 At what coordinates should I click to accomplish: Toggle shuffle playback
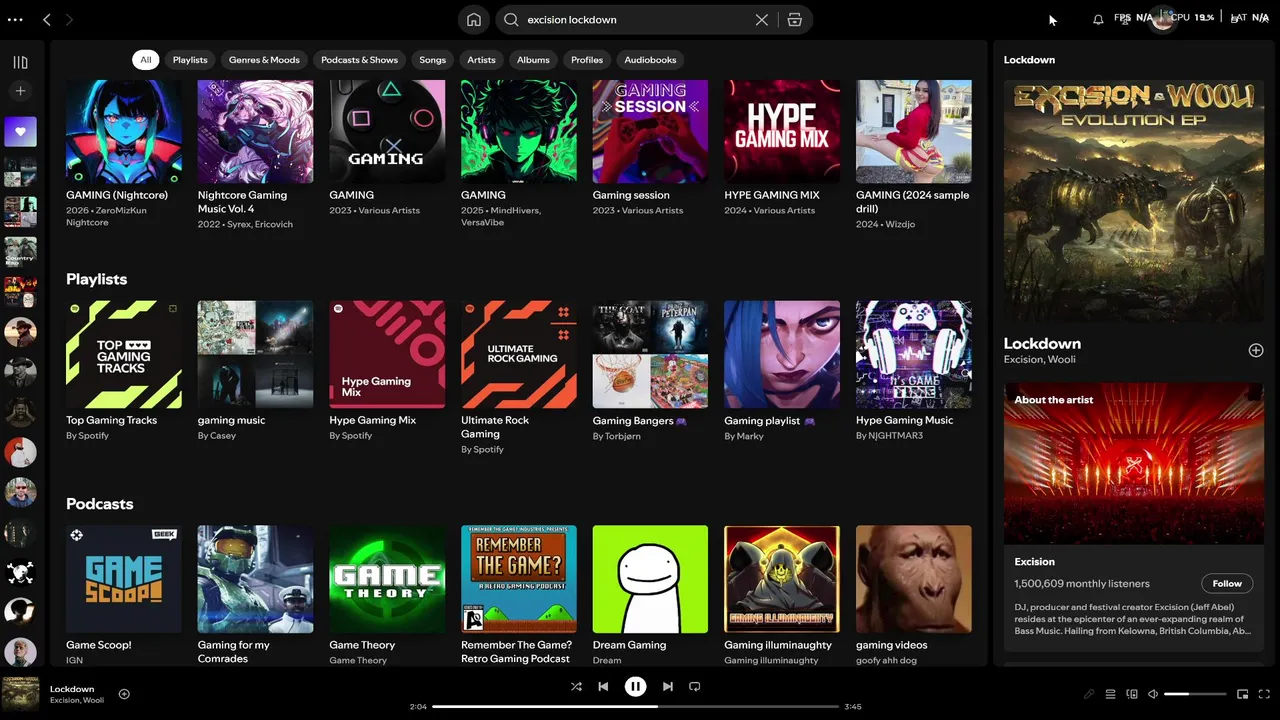pos(576,687)
